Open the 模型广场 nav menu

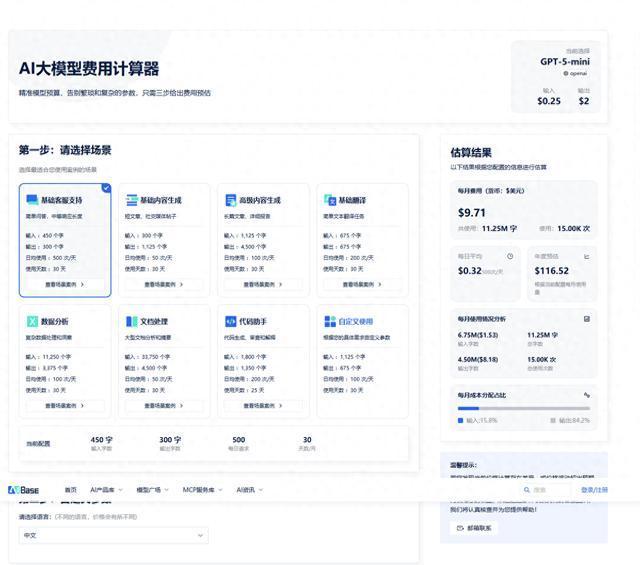click(152, 489)
